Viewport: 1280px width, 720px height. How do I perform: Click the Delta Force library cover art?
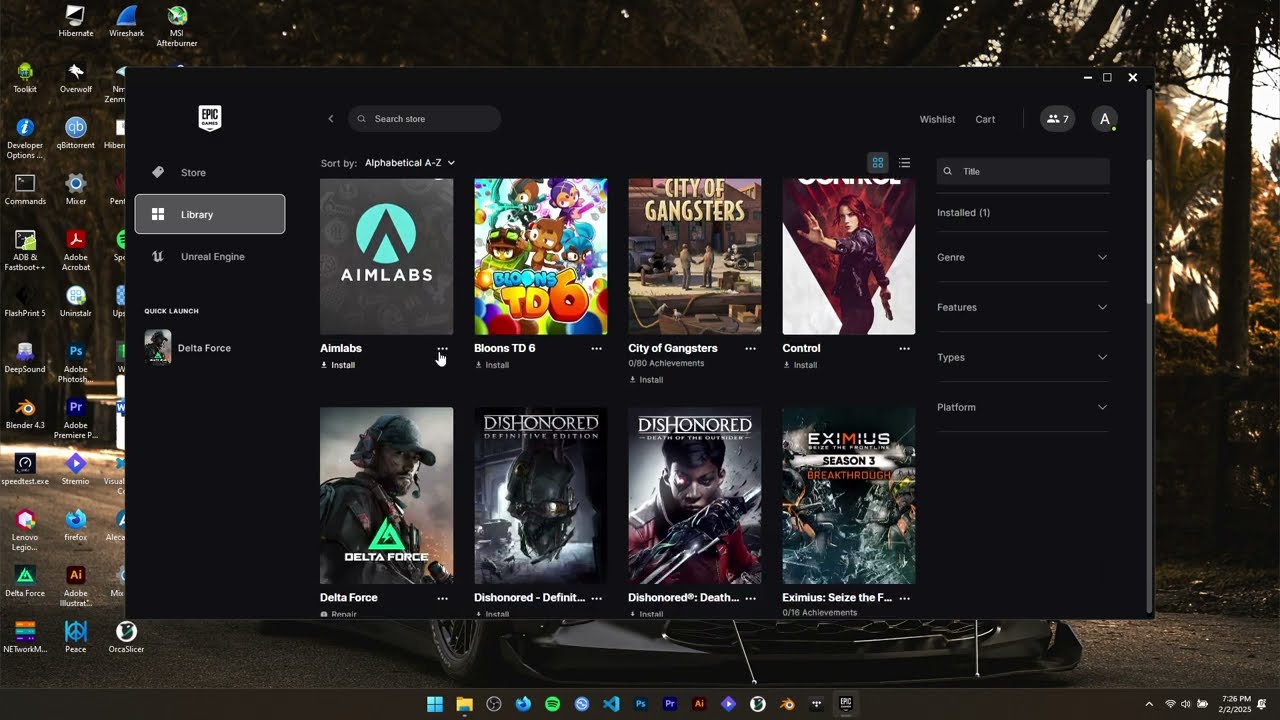click(386, 495)
